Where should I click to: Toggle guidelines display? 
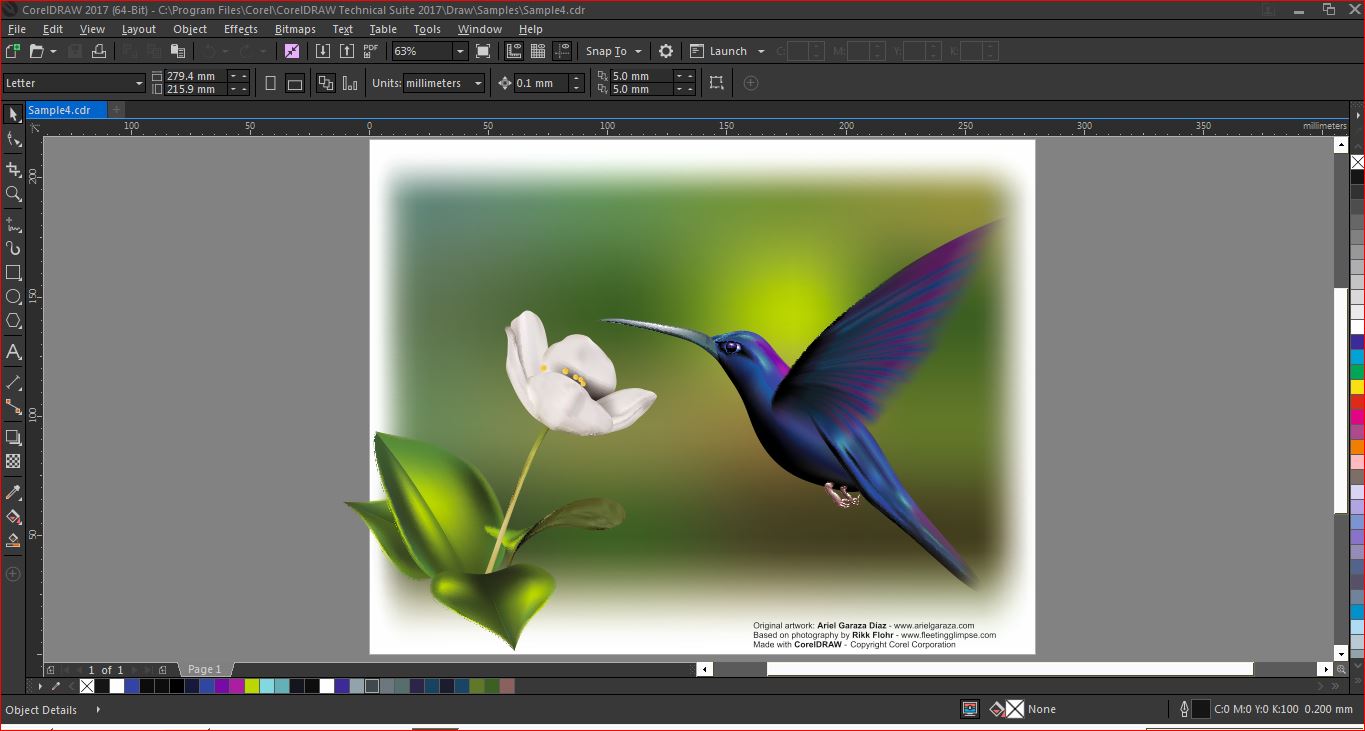(x=563, y=51)
